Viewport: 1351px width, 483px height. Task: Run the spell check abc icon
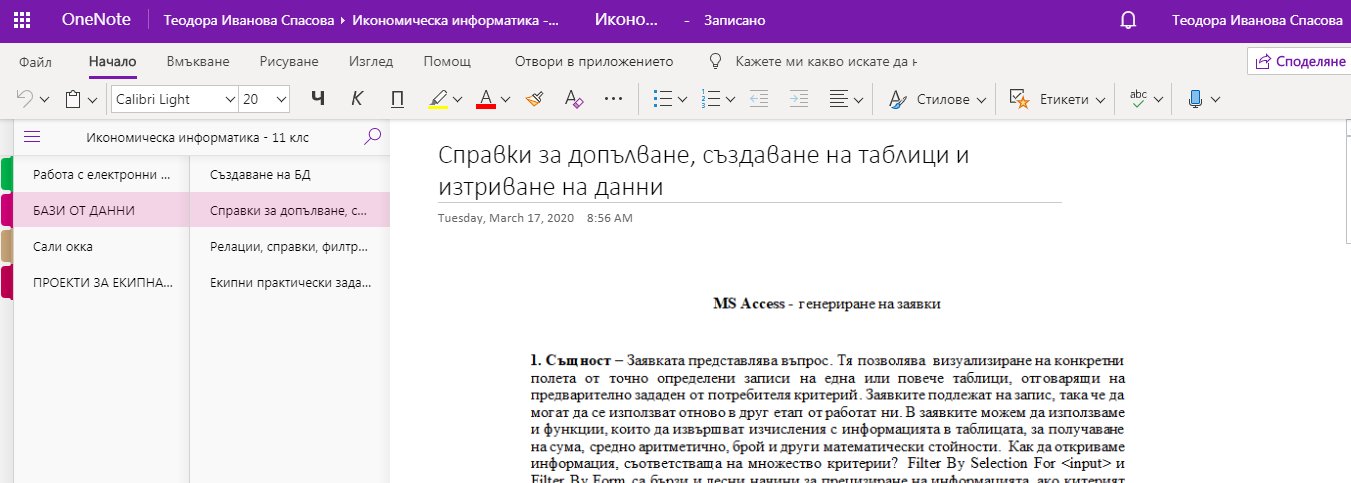coord(1139,99)
